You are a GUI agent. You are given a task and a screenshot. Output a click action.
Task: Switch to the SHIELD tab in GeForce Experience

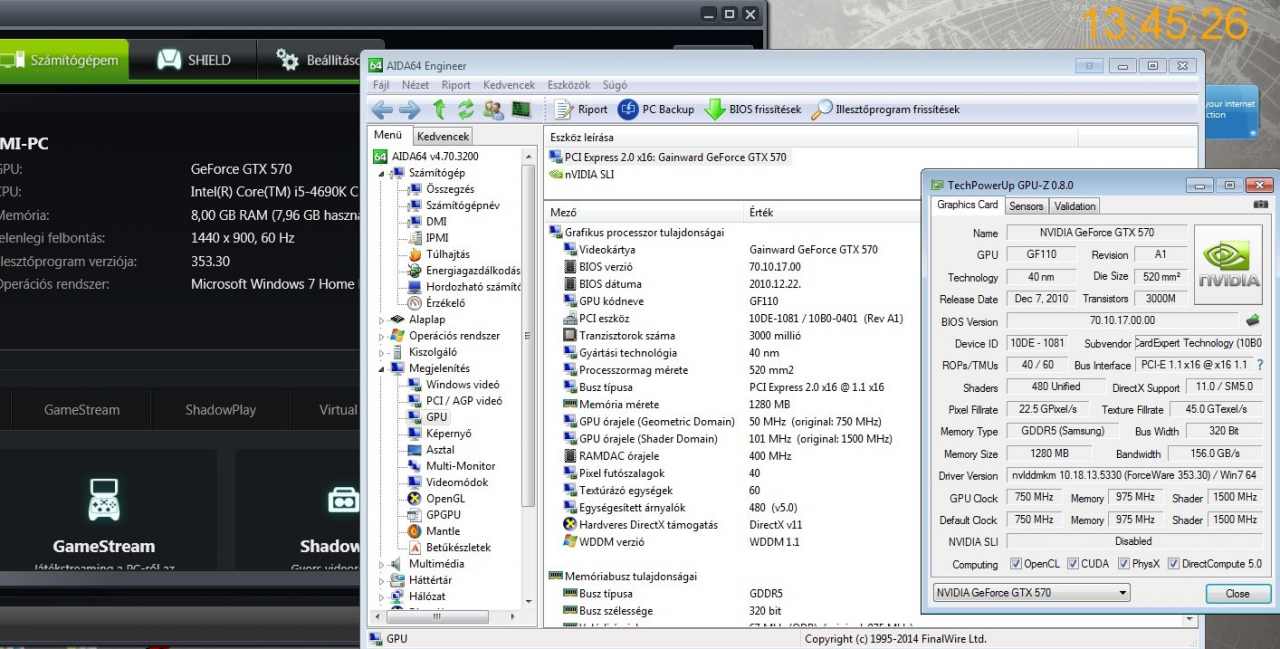pyautogui.click(x=193, y=60)
